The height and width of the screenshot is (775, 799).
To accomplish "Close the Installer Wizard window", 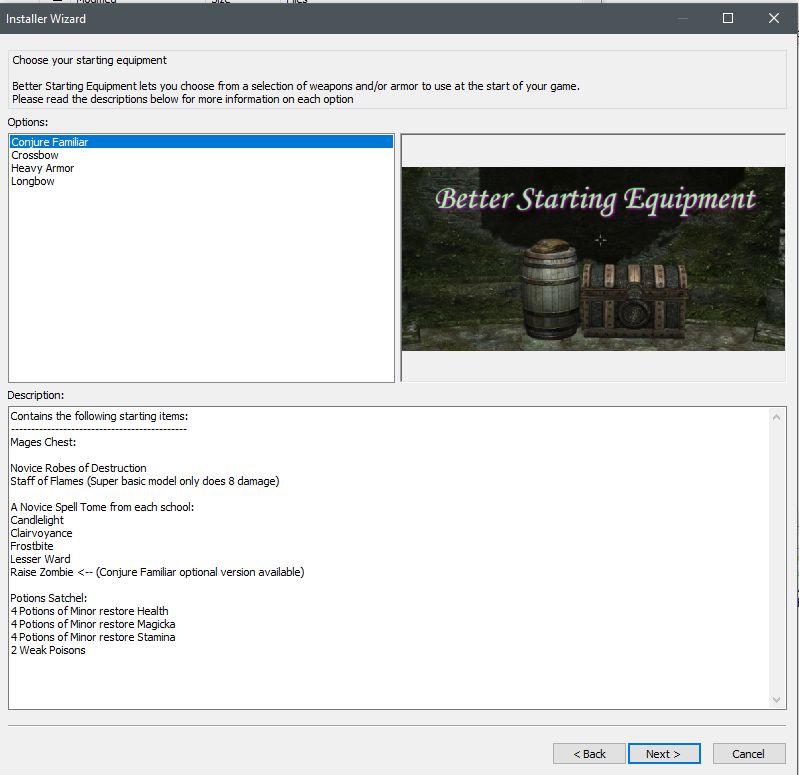I will tap(774, 18).
